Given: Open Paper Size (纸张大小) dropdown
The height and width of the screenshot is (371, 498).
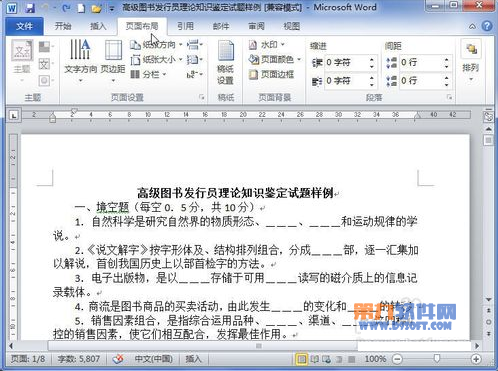Looking at the screenshot, I should 156,60.
